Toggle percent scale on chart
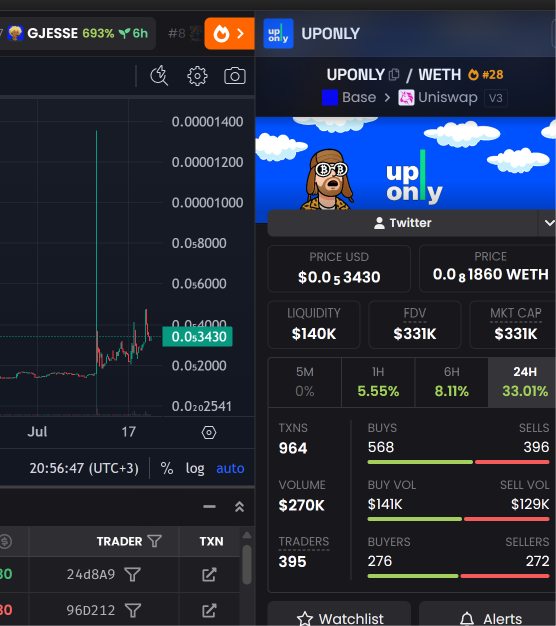The image size is (556, 626). pyautogui.click(x=167, y=468)
